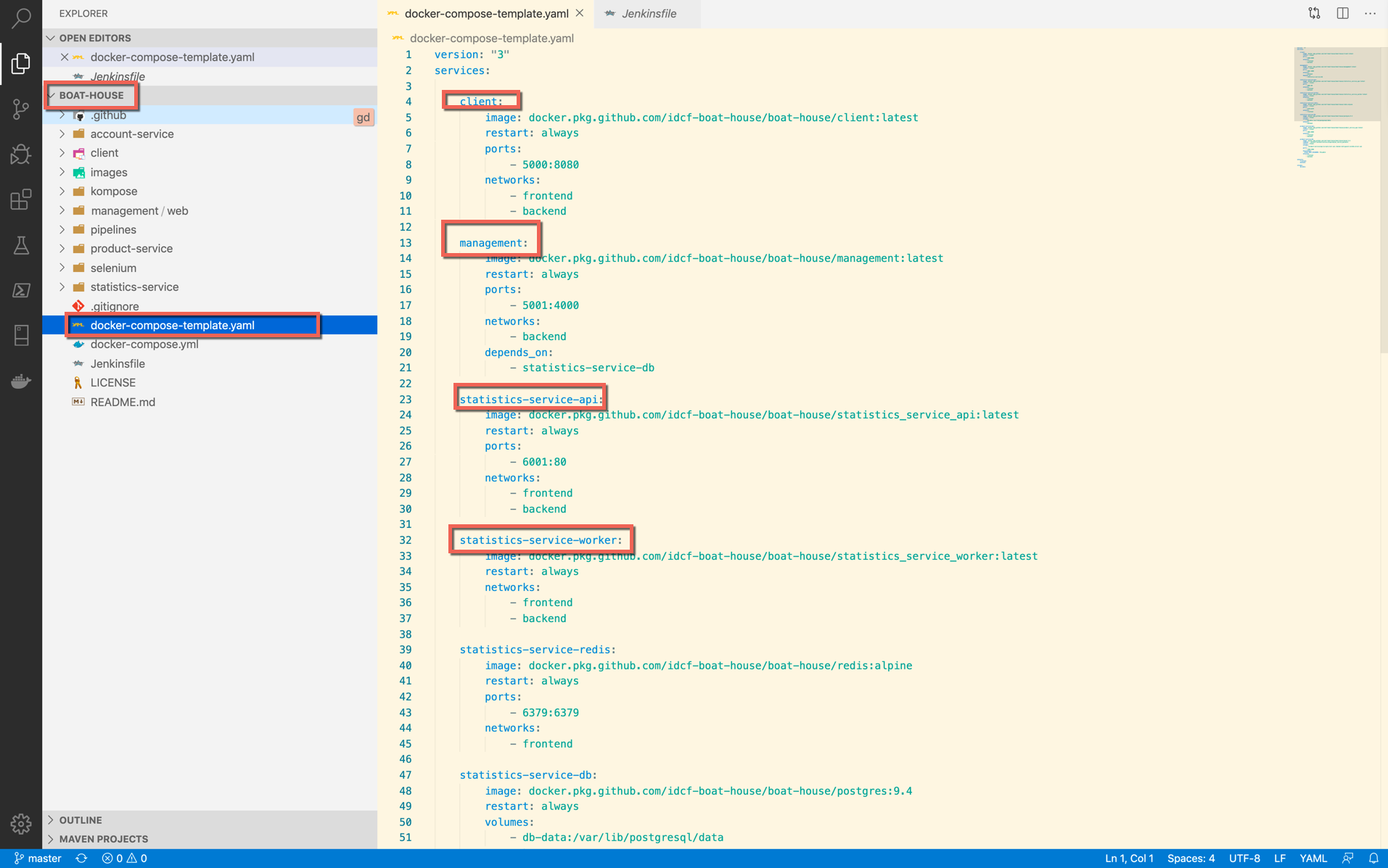Select docker-compose-template.yaml editor tab
Viewport: 1388px width, 868px height.
[x=485, y=14]
